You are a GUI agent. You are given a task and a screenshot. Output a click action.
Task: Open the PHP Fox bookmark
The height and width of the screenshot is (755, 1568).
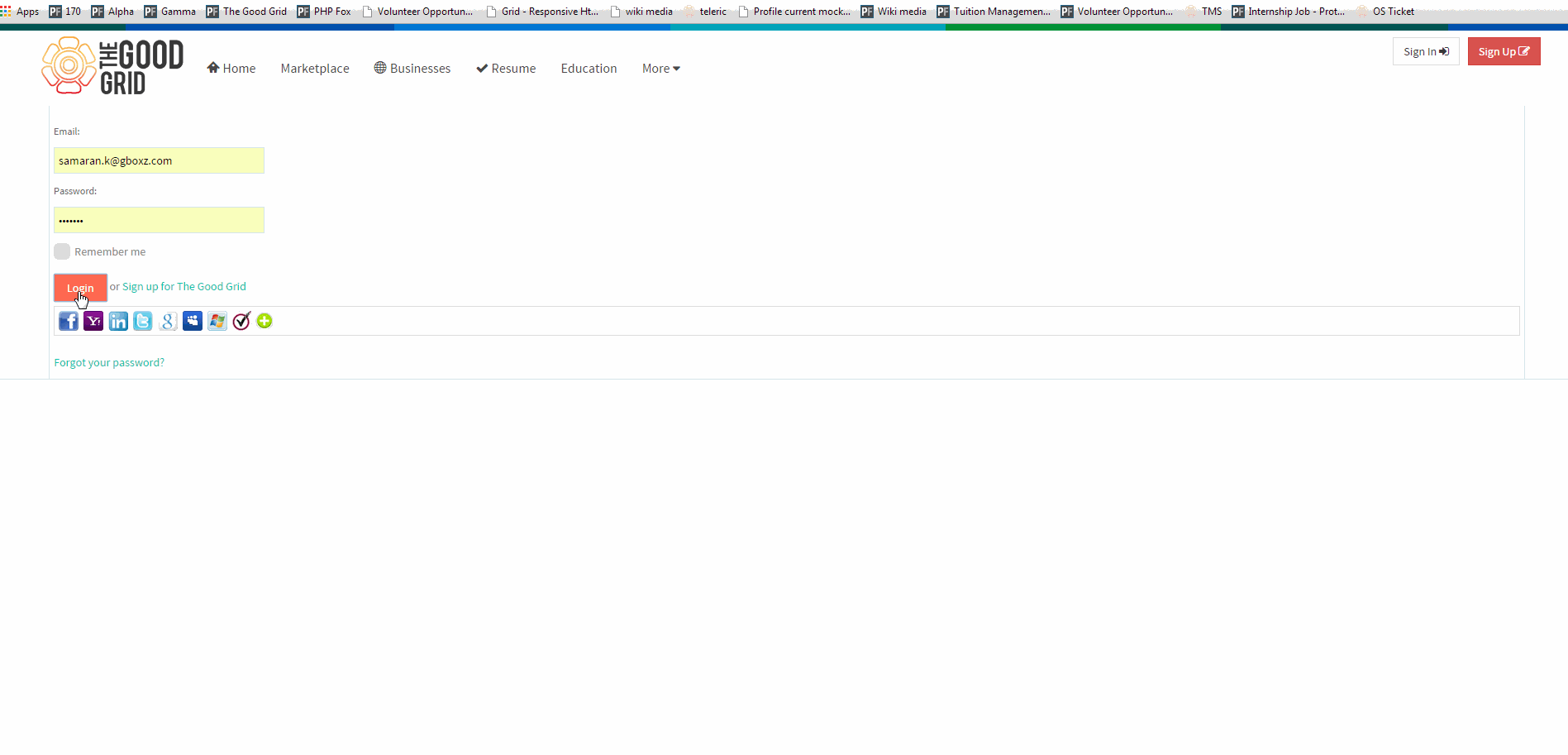(x=324, y=12)
